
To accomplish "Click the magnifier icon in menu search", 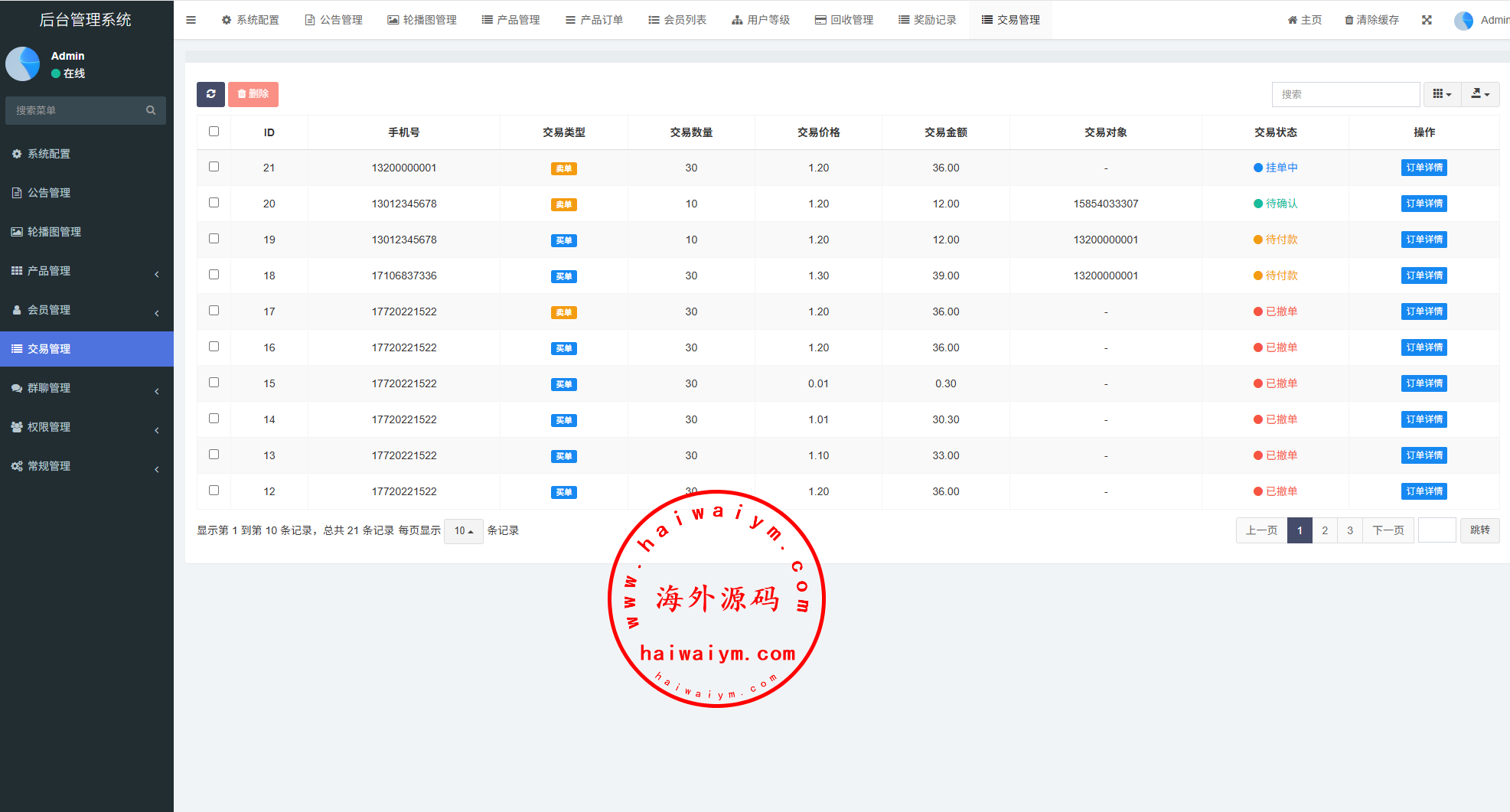I will click(151, 110).
